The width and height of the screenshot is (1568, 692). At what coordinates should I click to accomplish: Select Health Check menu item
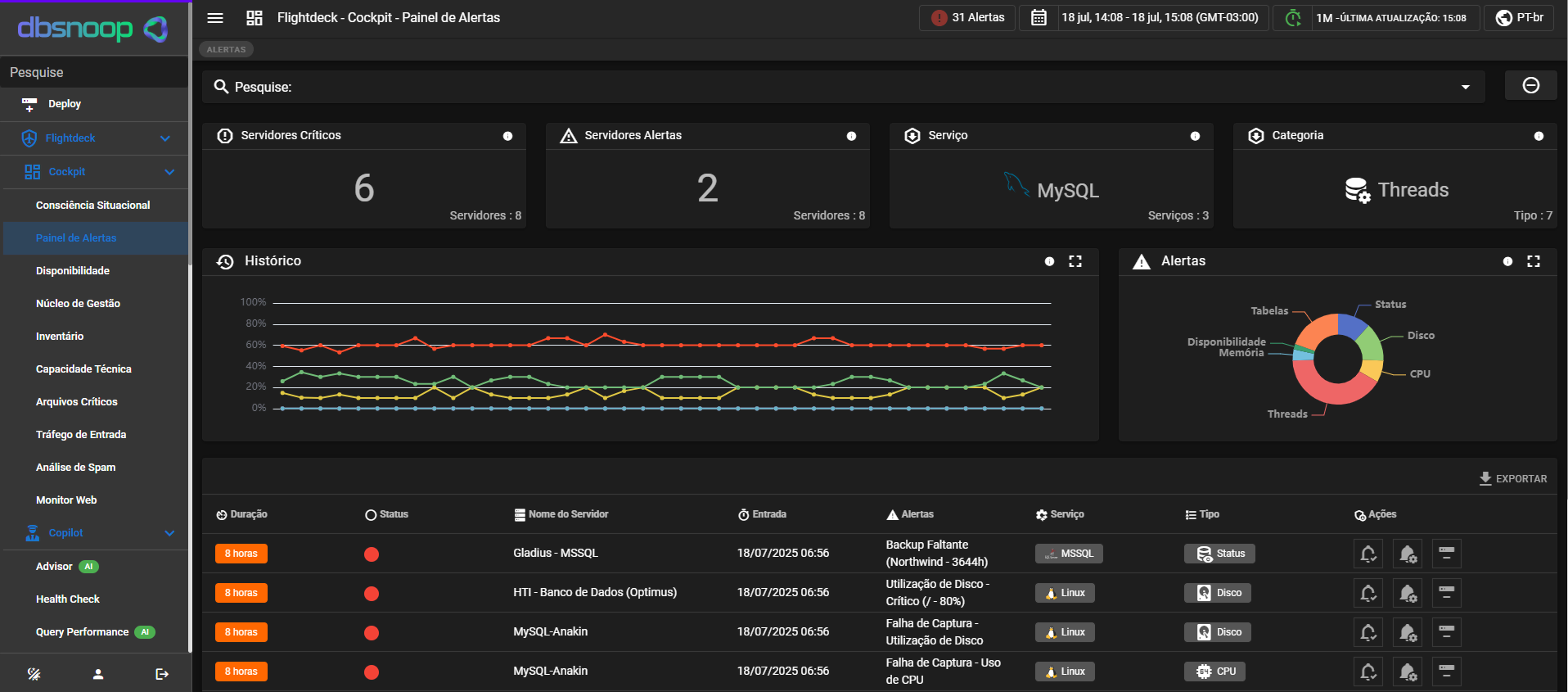pyautogui.click(x=68, y=599)
